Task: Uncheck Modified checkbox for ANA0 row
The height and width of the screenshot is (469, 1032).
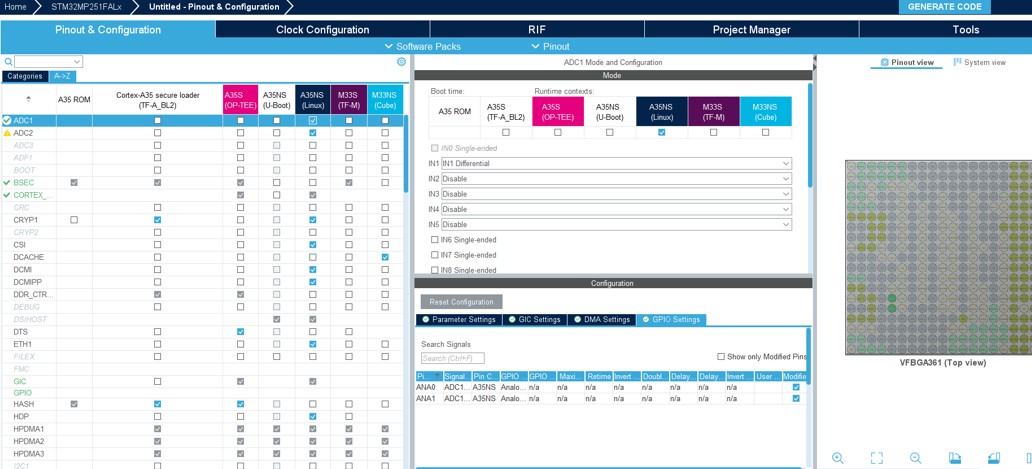Action: pyautogui.click(x=796, y=387)
